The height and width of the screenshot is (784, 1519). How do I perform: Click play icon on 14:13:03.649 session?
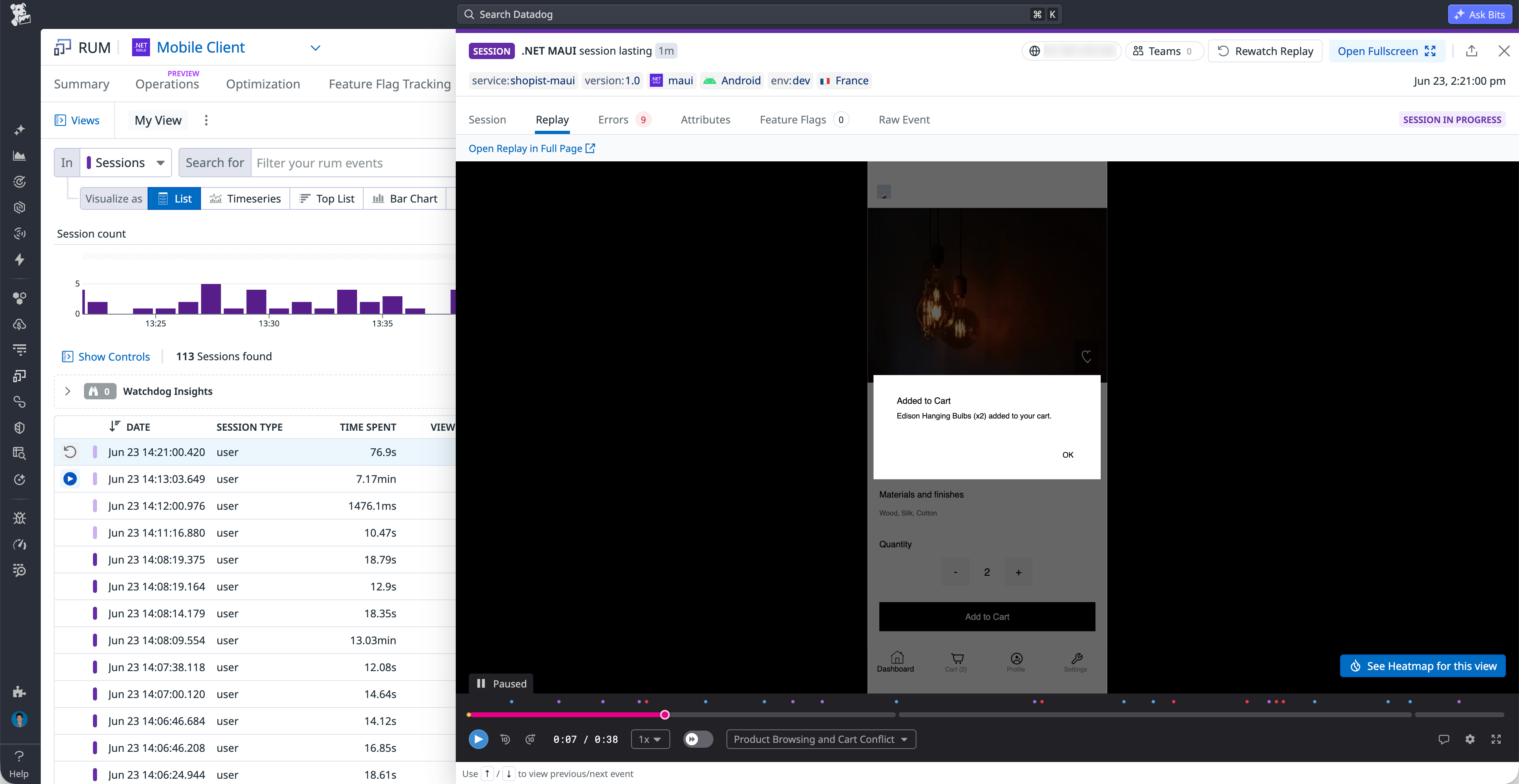tap(70, 479)
